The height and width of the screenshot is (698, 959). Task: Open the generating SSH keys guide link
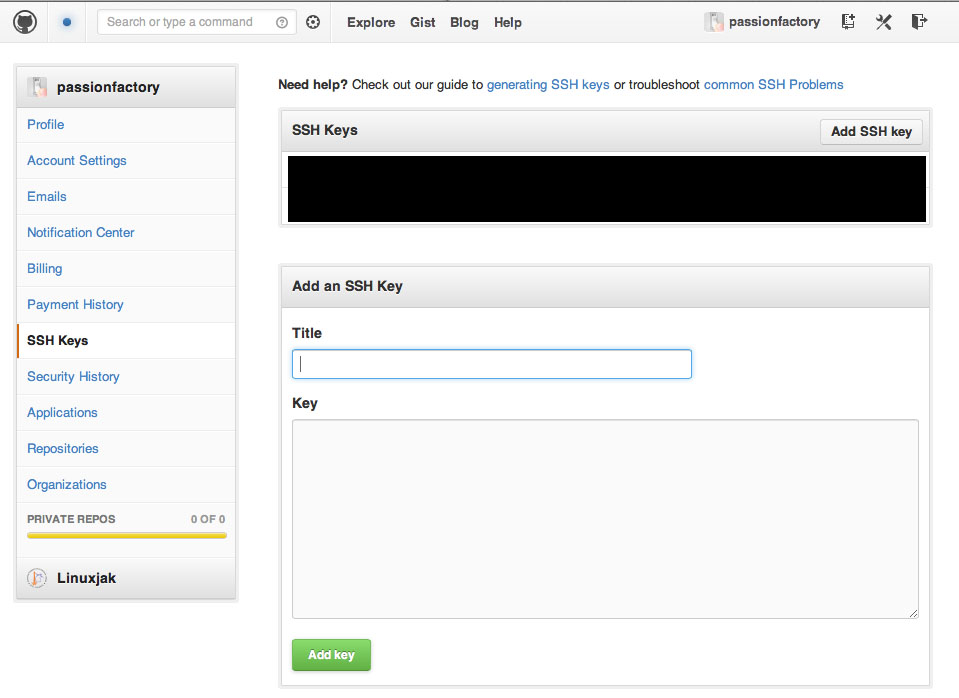click(548, 84)
